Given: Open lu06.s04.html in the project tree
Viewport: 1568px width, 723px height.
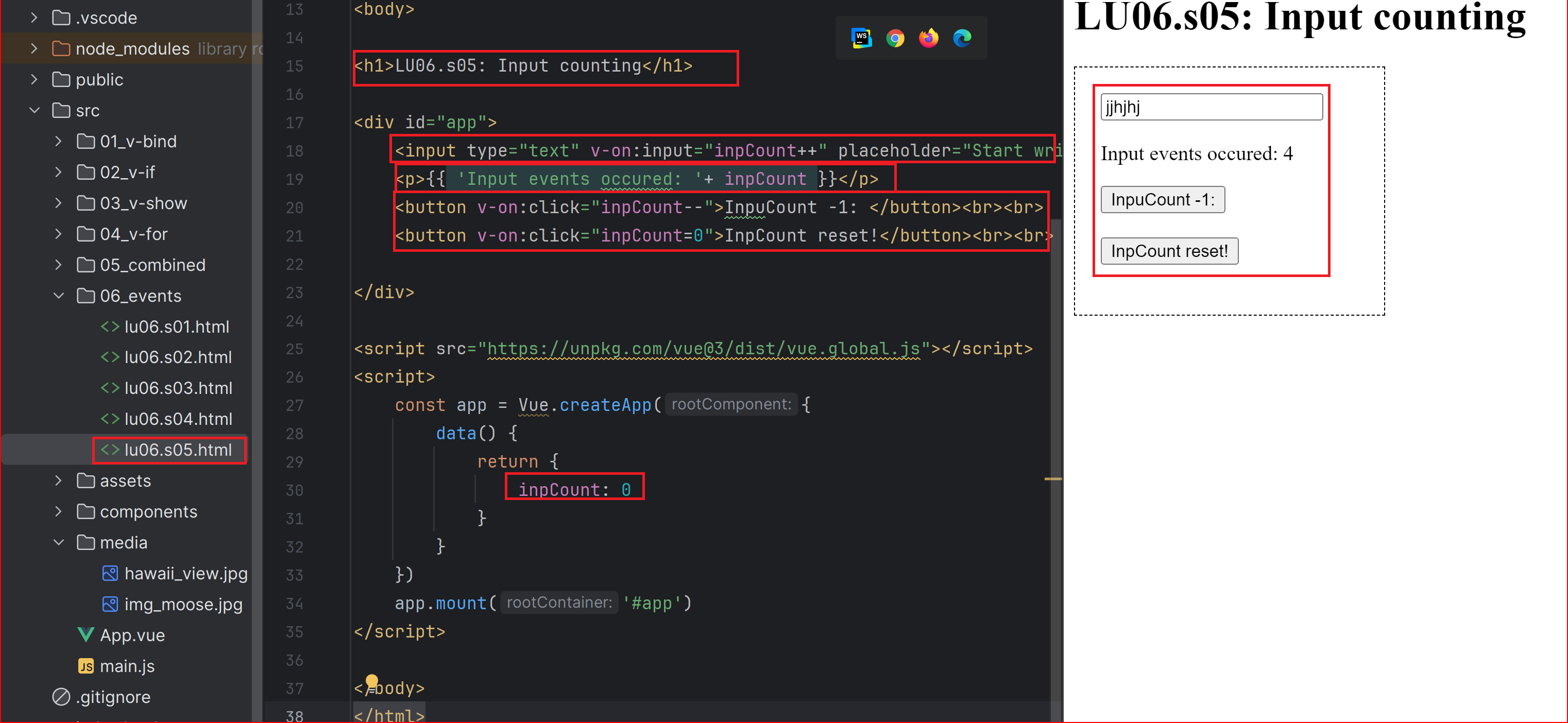Looking at the screenshot, I should point(178,419).
